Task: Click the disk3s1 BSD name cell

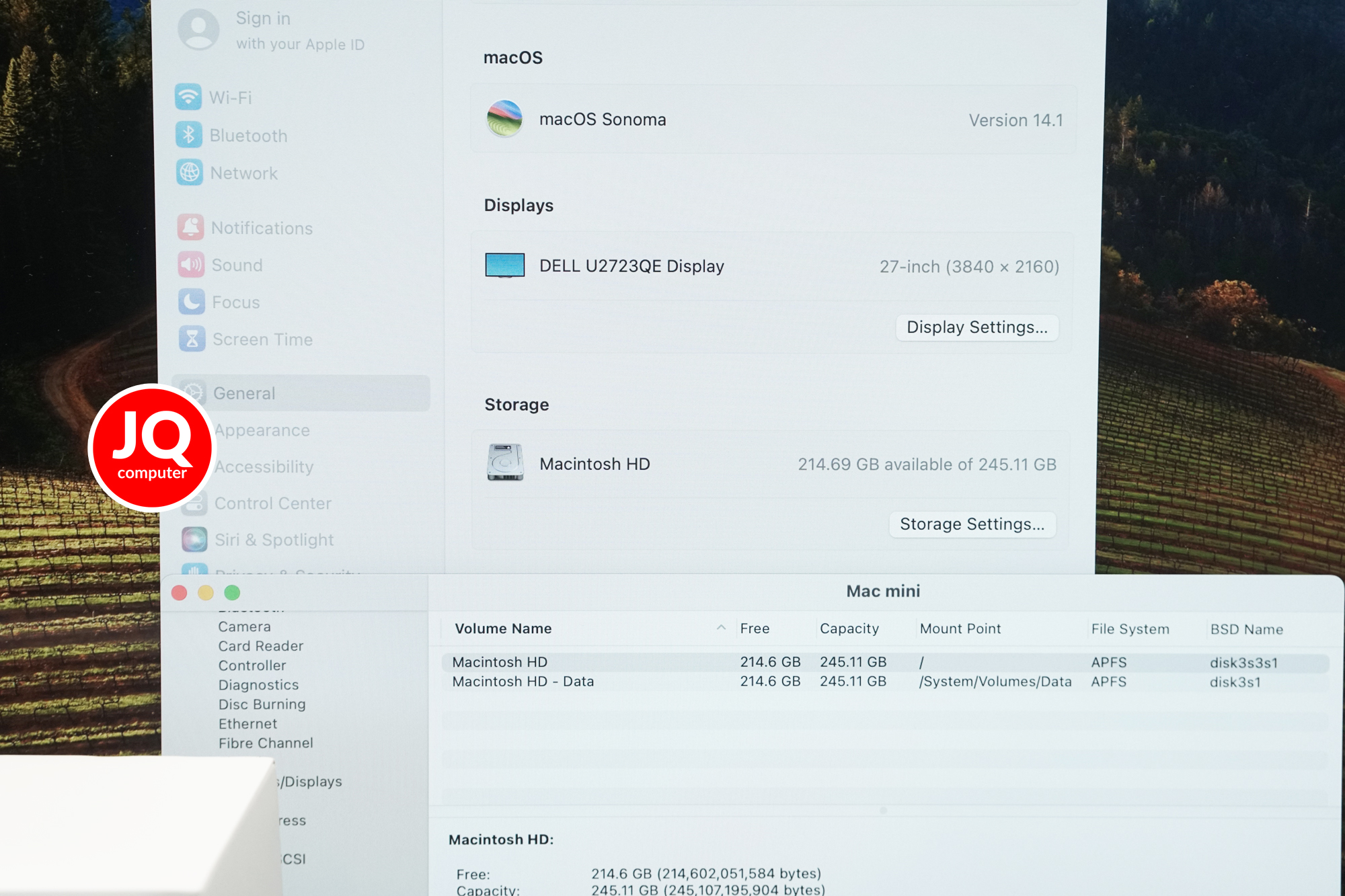Action: 1235,682
